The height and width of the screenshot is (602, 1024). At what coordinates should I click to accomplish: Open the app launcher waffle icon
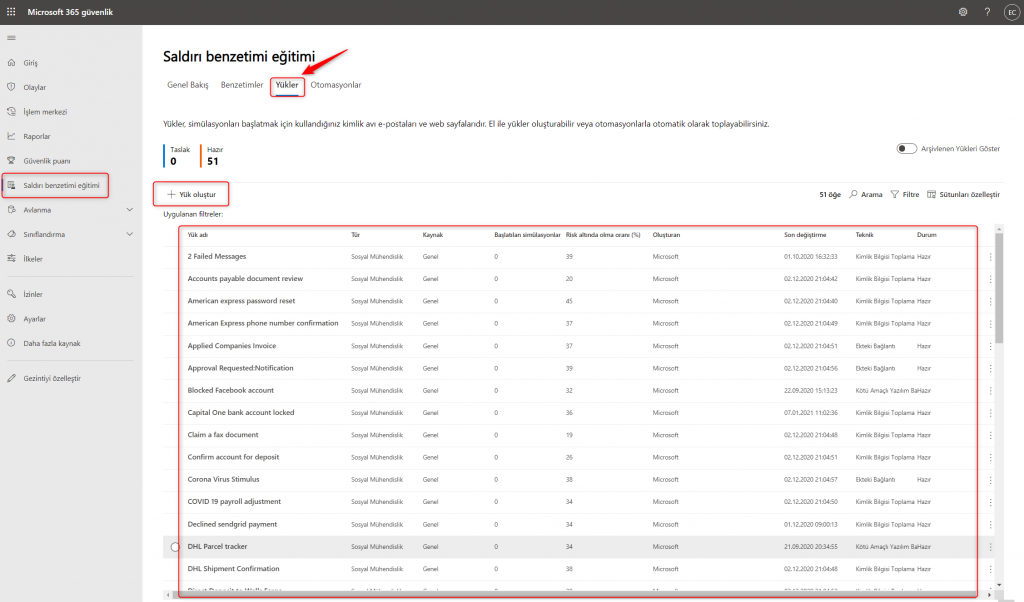click(x=11, y=11)
